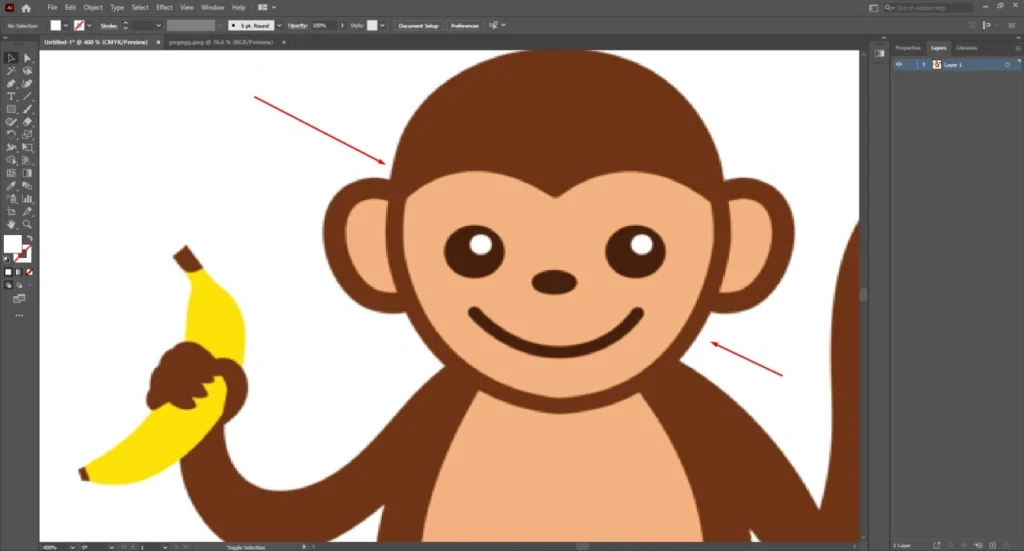Select the Paintbrush tool
1024x551 pixels.
[x=27, y=109]
